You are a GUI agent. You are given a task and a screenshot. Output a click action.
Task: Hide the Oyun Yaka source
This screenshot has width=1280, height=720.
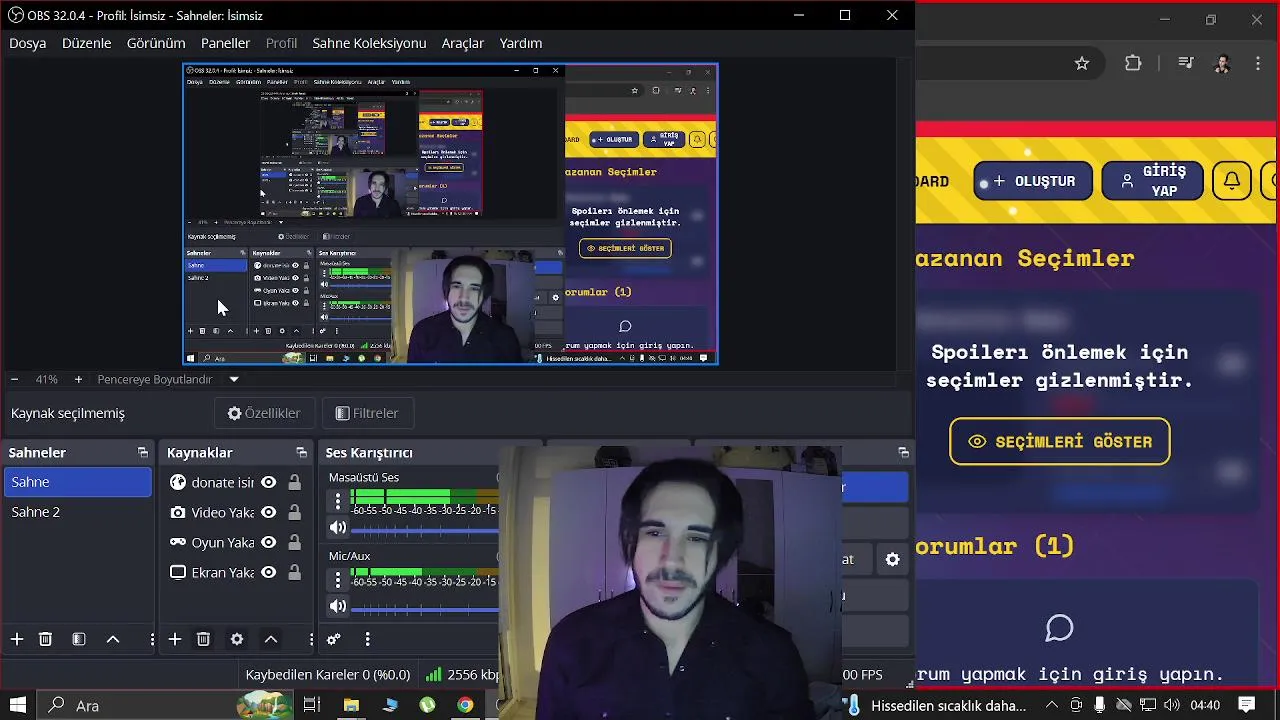click(x=268, y=542)
